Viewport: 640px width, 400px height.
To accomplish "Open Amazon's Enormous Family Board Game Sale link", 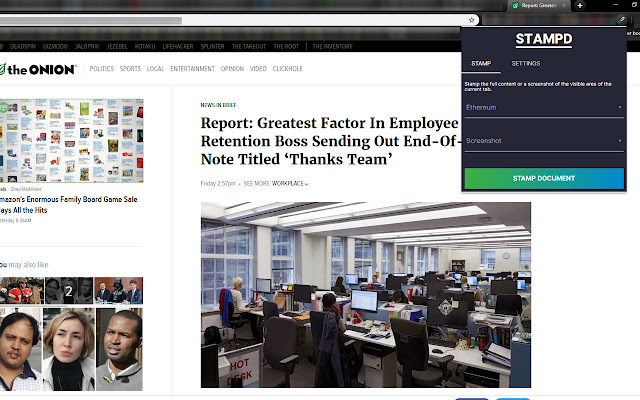I will [x=69, y=204].
